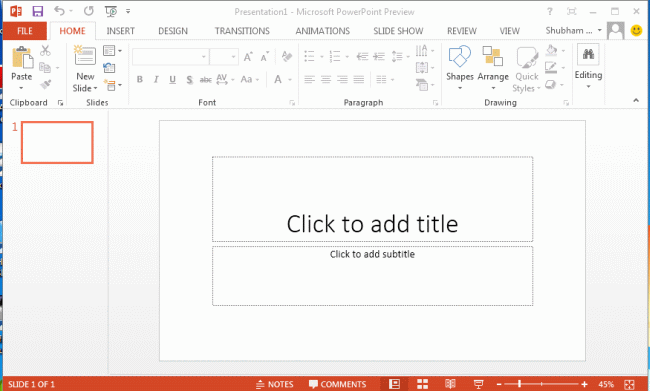Open slide Layout dropdown
Screen dimensions: 650x391
pos(113,51)
